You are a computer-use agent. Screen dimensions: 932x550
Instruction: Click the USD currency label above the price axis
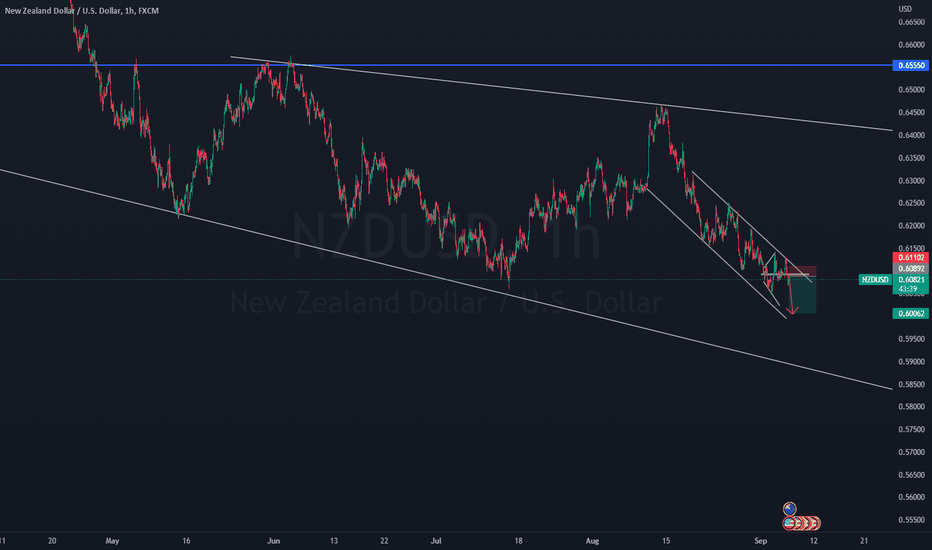905,8
